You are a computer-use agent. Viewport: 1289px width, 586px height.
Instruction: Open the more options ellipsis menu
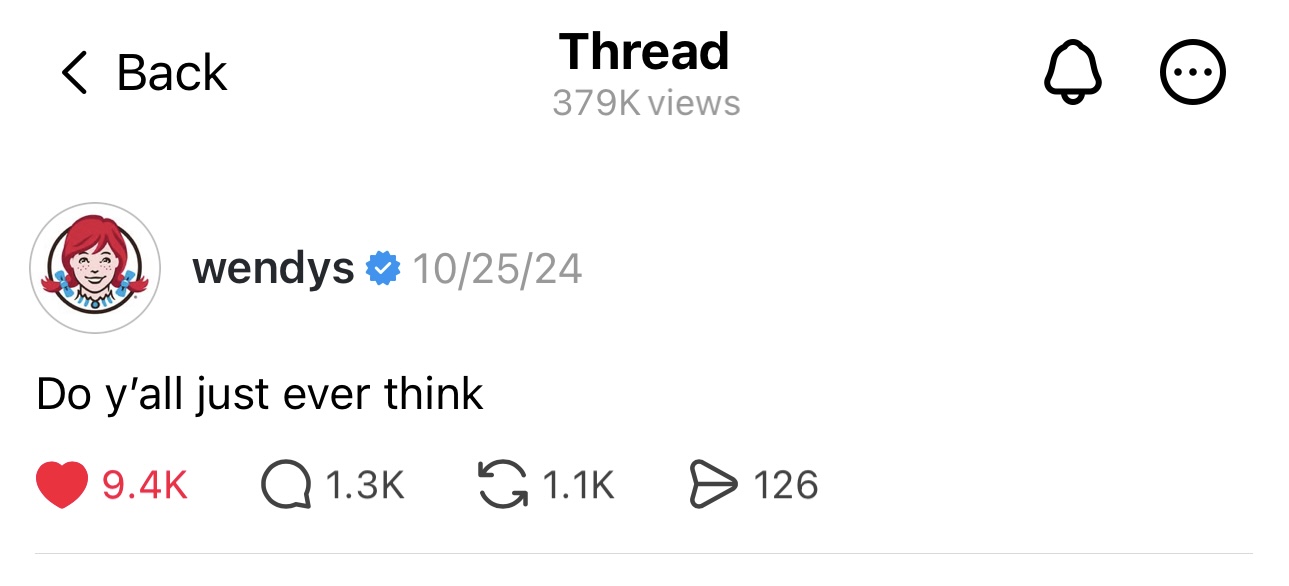point(1192,73)
